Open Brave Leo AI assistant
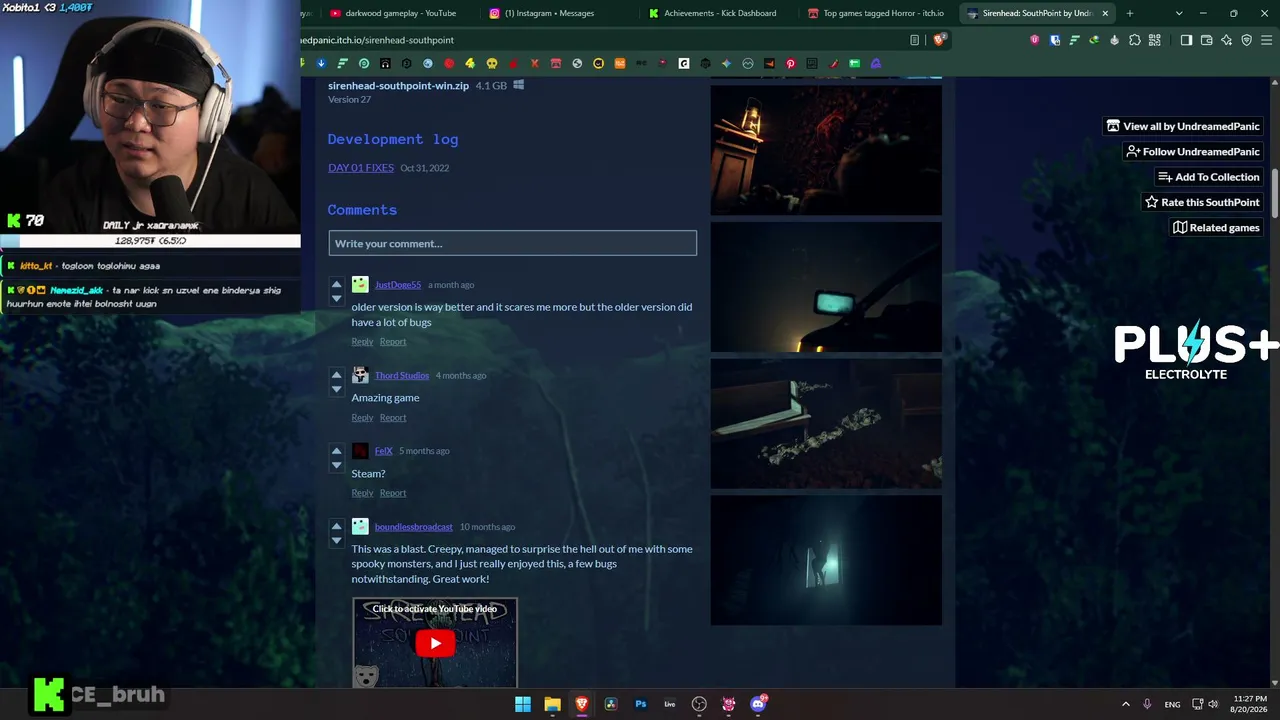The image size is (1280, 720). tap(1227, 40)
